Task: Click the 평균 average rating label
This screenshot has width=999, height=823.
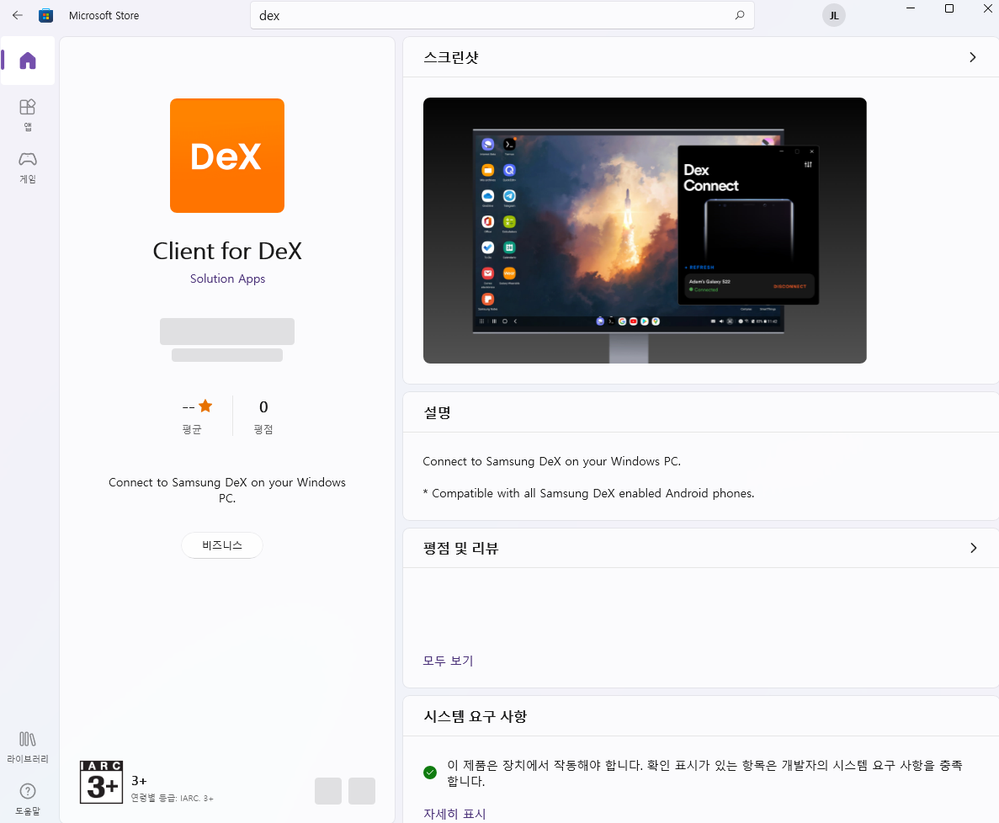Action: [x=192, y=429]
